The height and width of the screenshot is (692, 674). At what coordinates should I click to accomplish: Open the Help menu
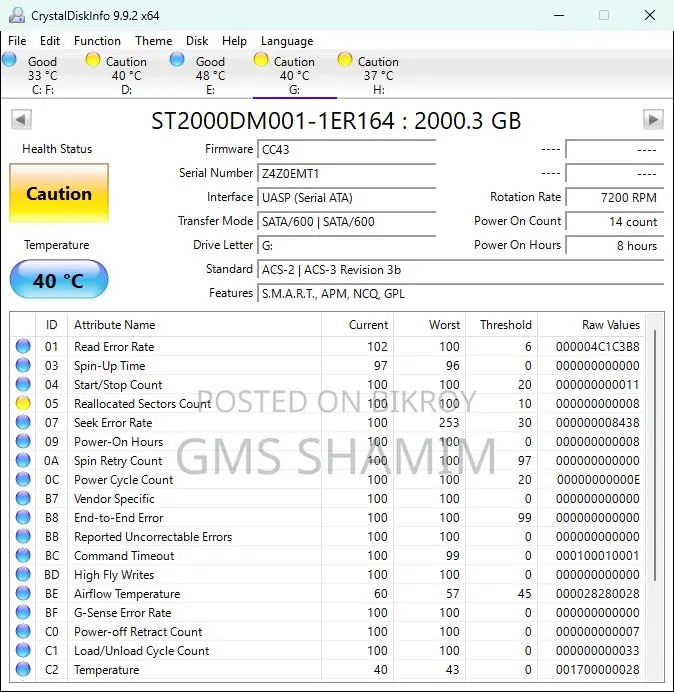pyautogui.click(x=234, y=41)
